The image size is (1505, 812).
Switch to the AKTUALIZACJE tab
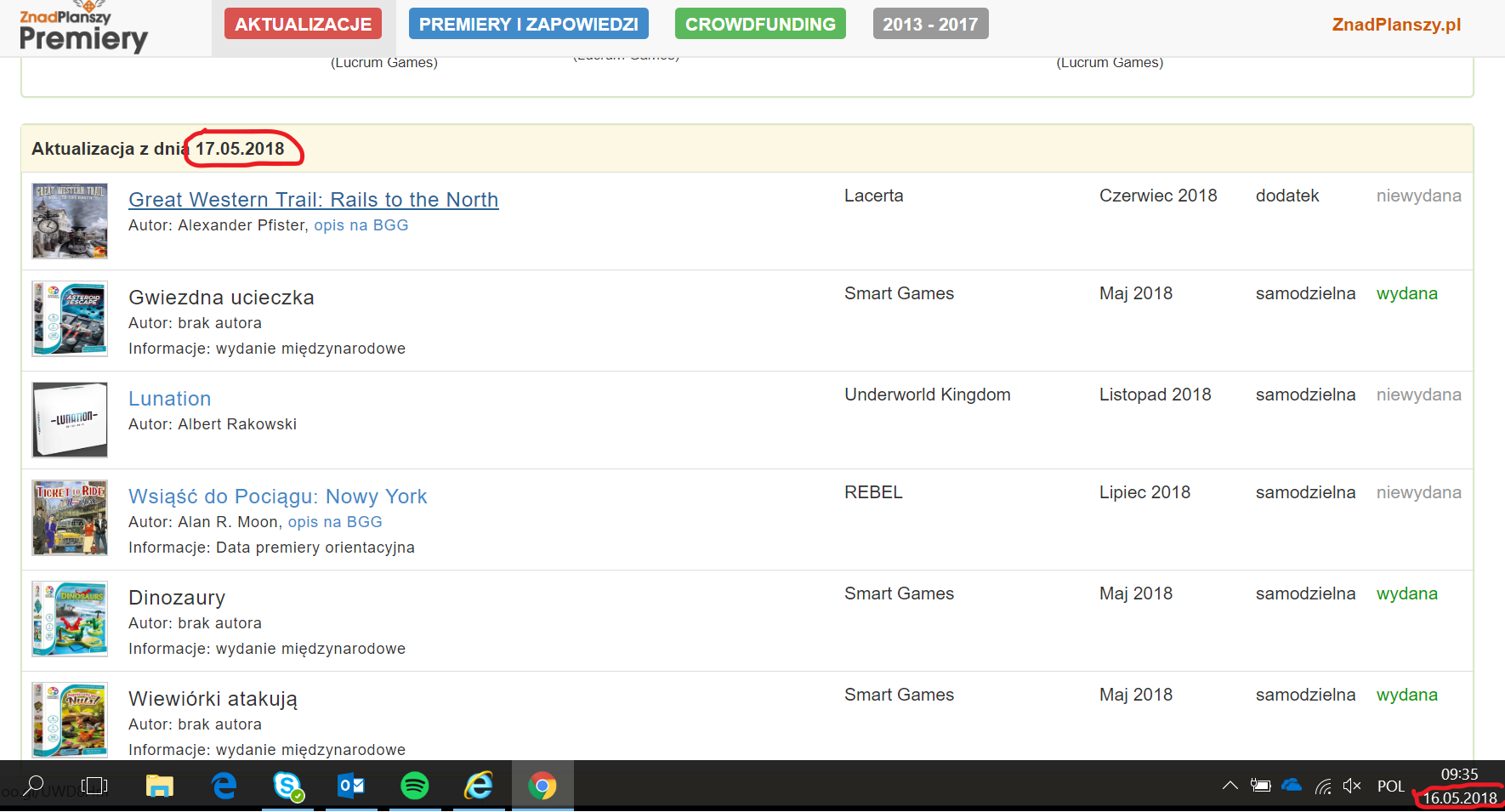[x=303, y=24]
